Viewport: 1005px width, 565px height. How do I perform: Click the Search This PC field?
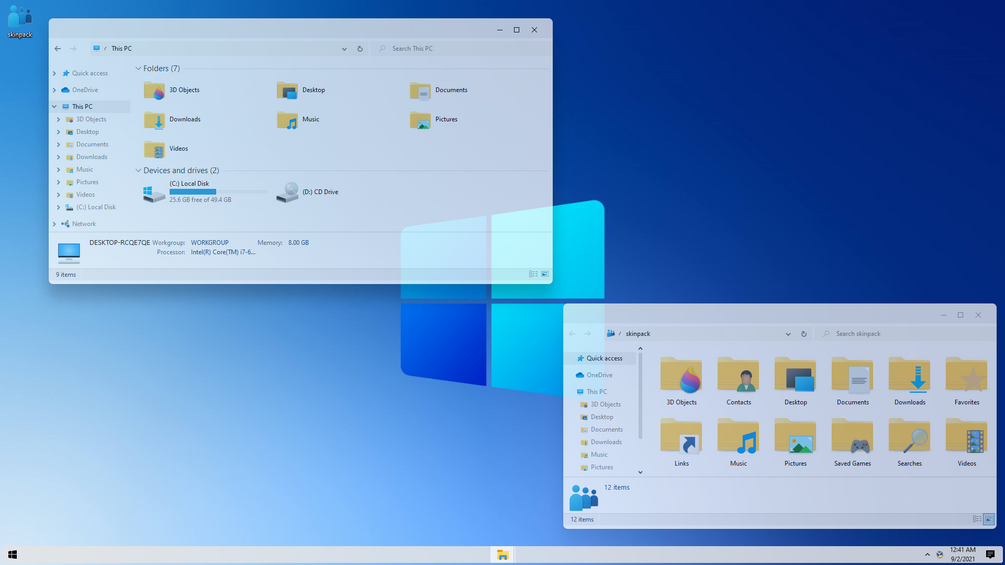tap(461, 49)
